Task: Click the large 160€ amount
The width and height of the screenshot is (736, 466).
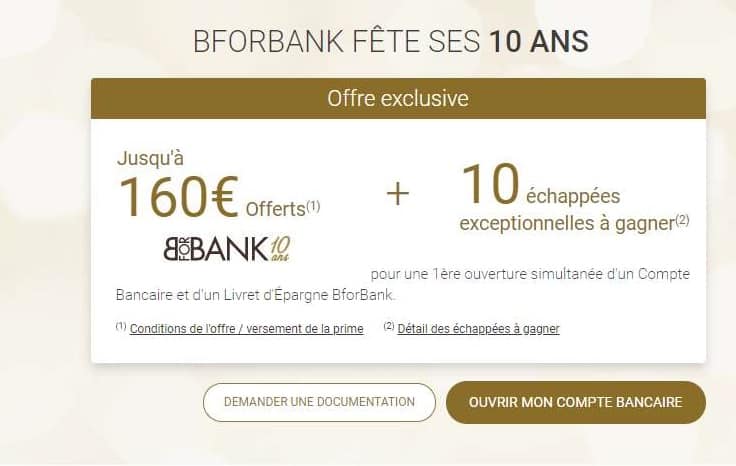Action: (x=179, y=198)
